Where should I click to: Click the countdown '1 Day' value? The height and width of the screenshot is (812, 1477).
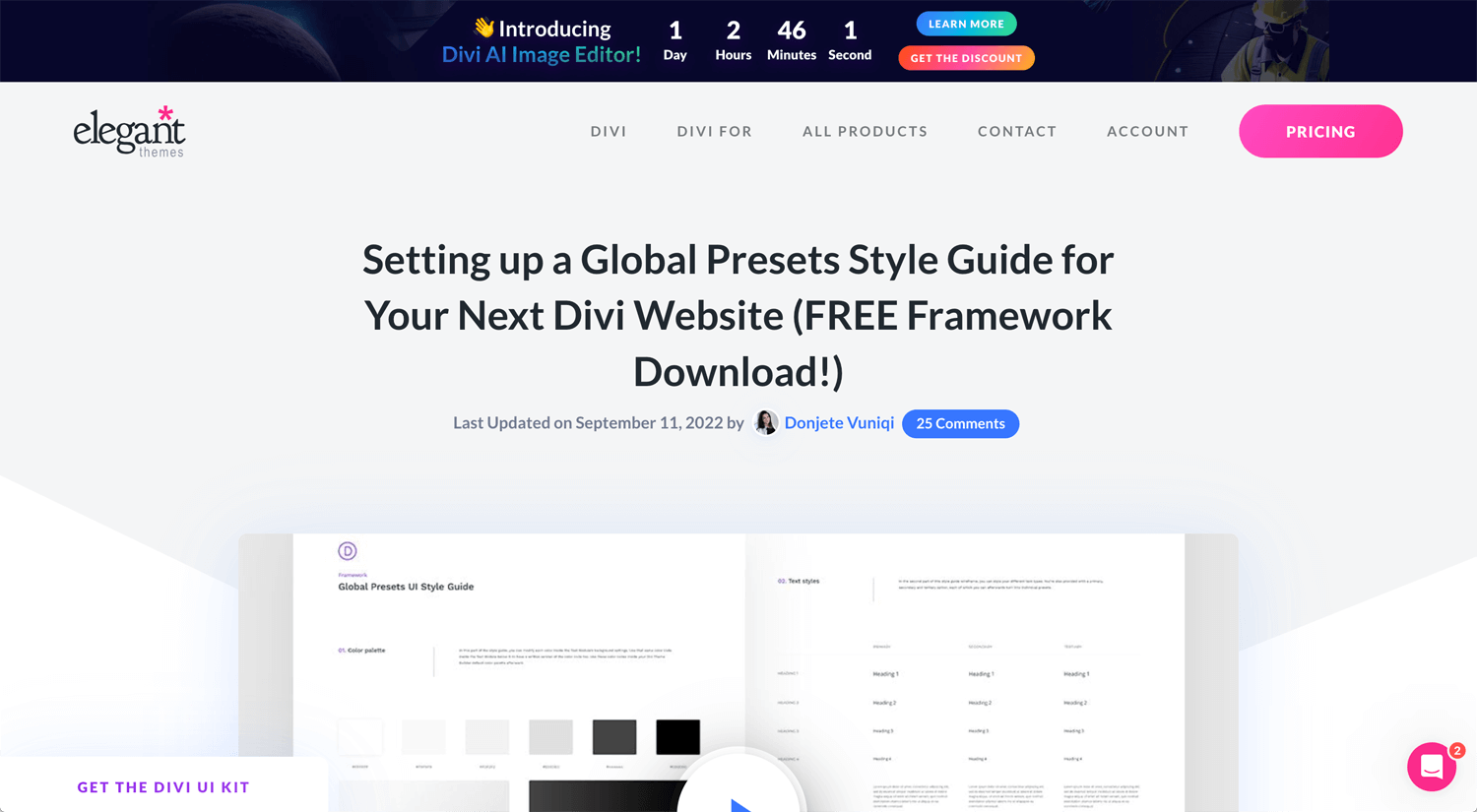[675, 40]
